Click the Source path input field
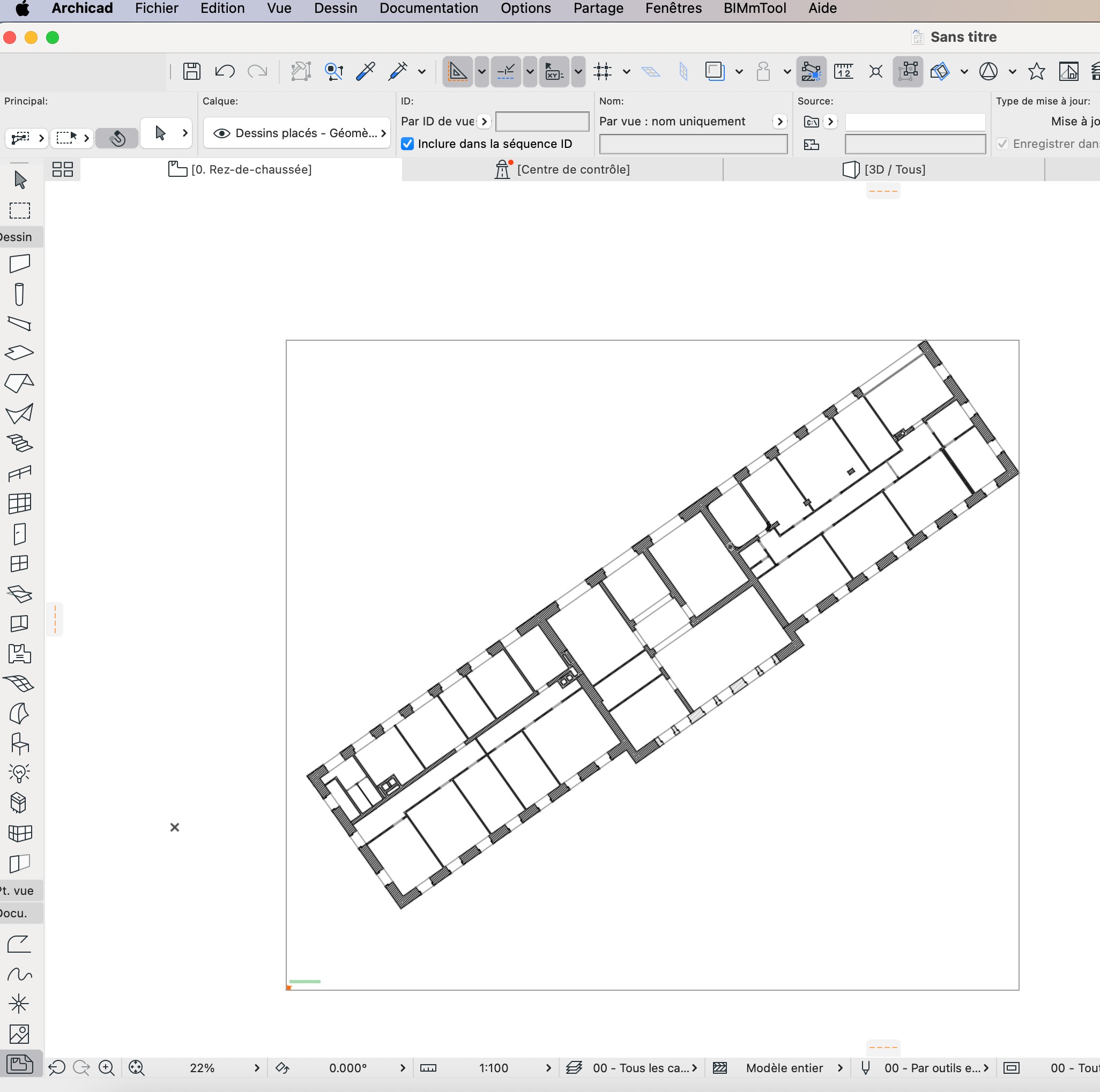This screenshot has width=1100, height=1092. (915, 122)
